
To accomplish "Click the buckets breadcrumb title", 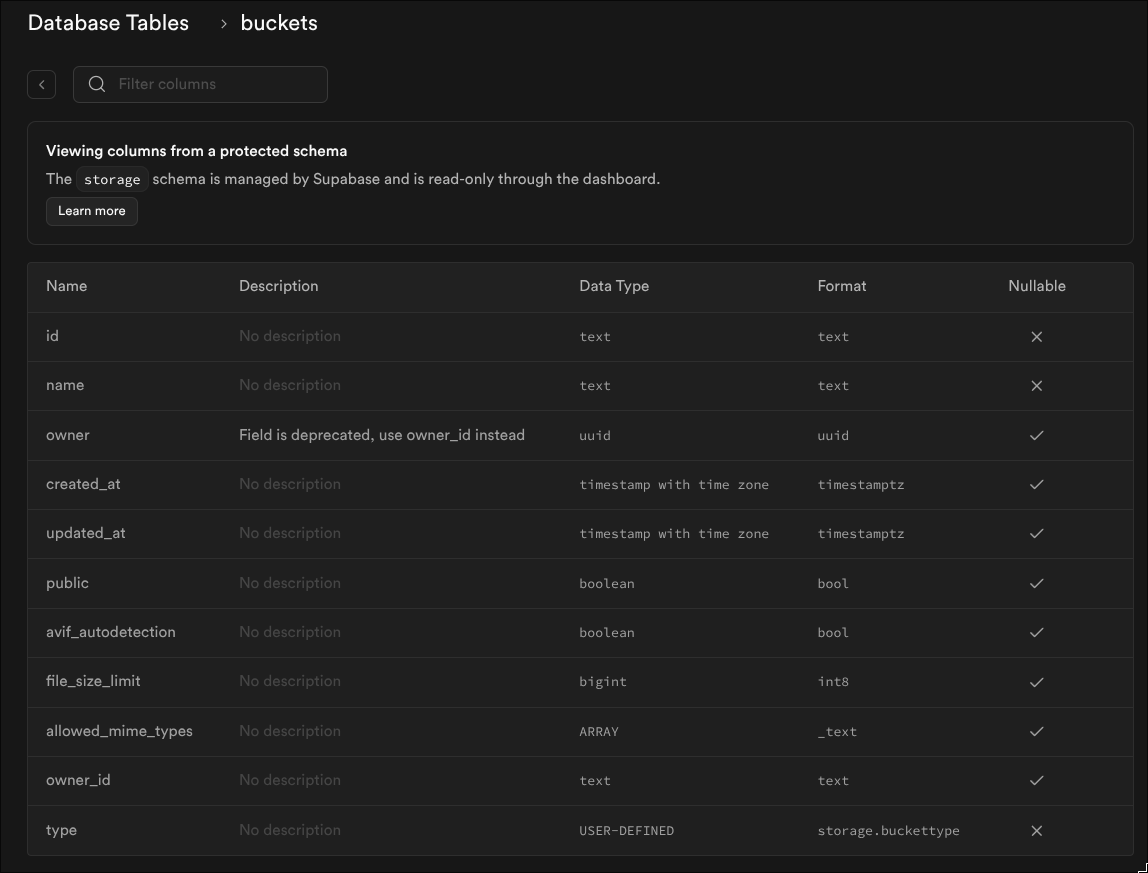I will pos(279,23).
